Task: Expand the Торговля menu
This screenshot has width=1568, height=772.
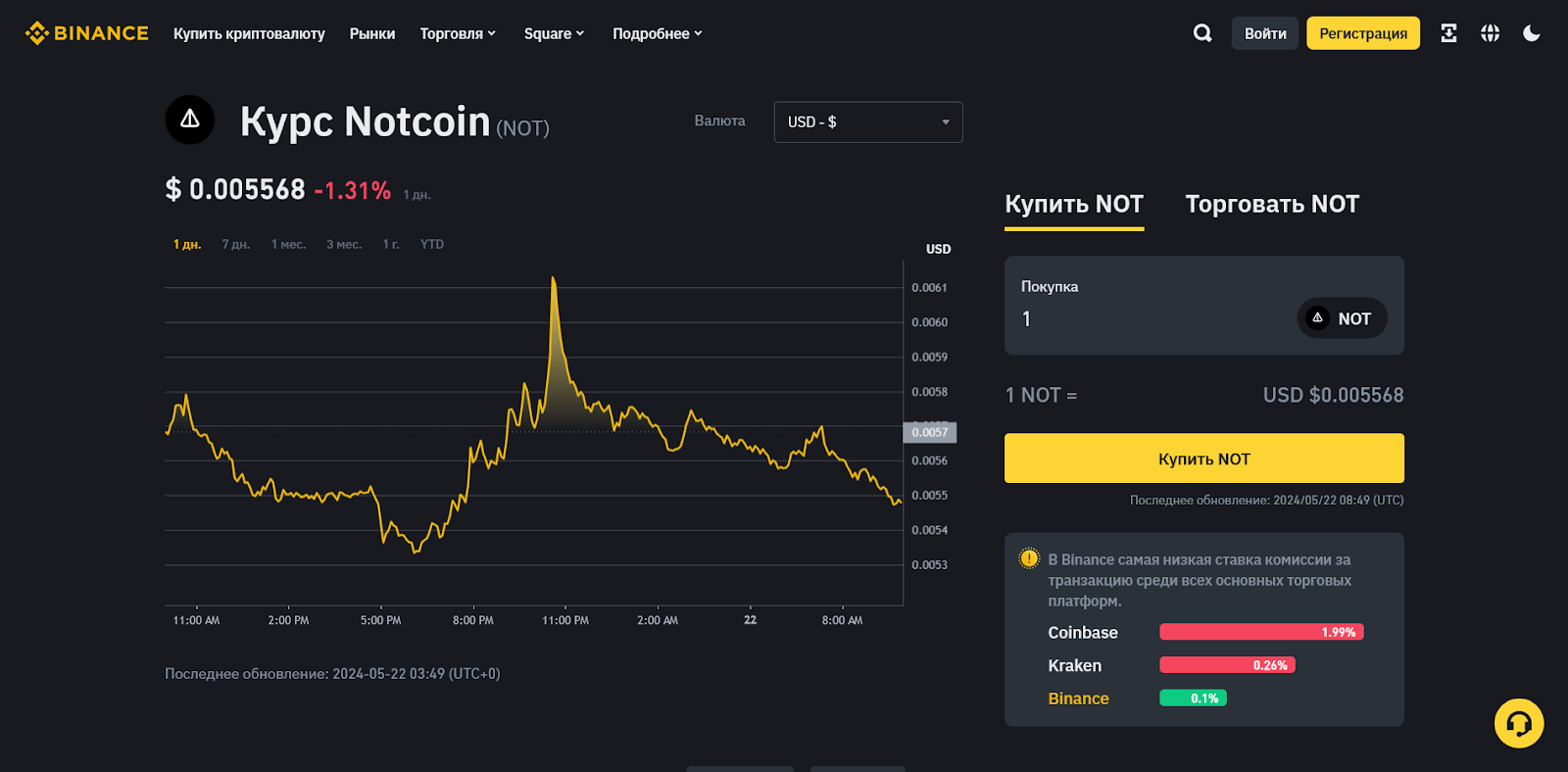Action: pos(458,33)
